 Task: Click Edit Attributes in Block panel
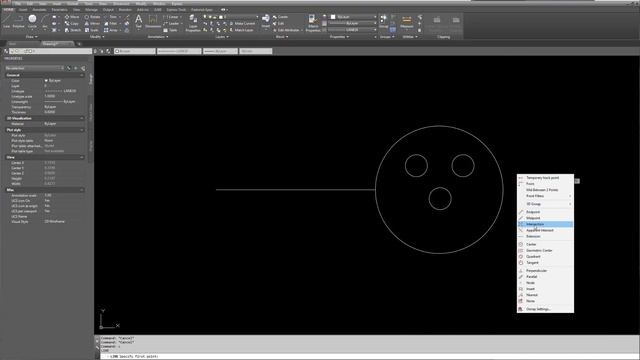[286, 30]
